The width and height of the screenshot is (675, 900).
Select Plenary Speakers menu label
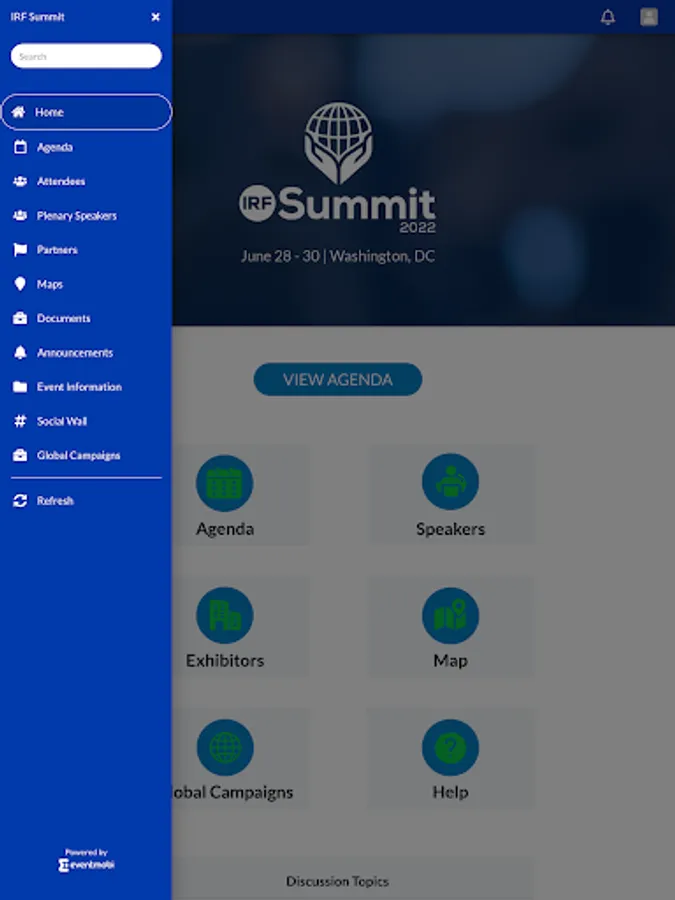(77, 216)
